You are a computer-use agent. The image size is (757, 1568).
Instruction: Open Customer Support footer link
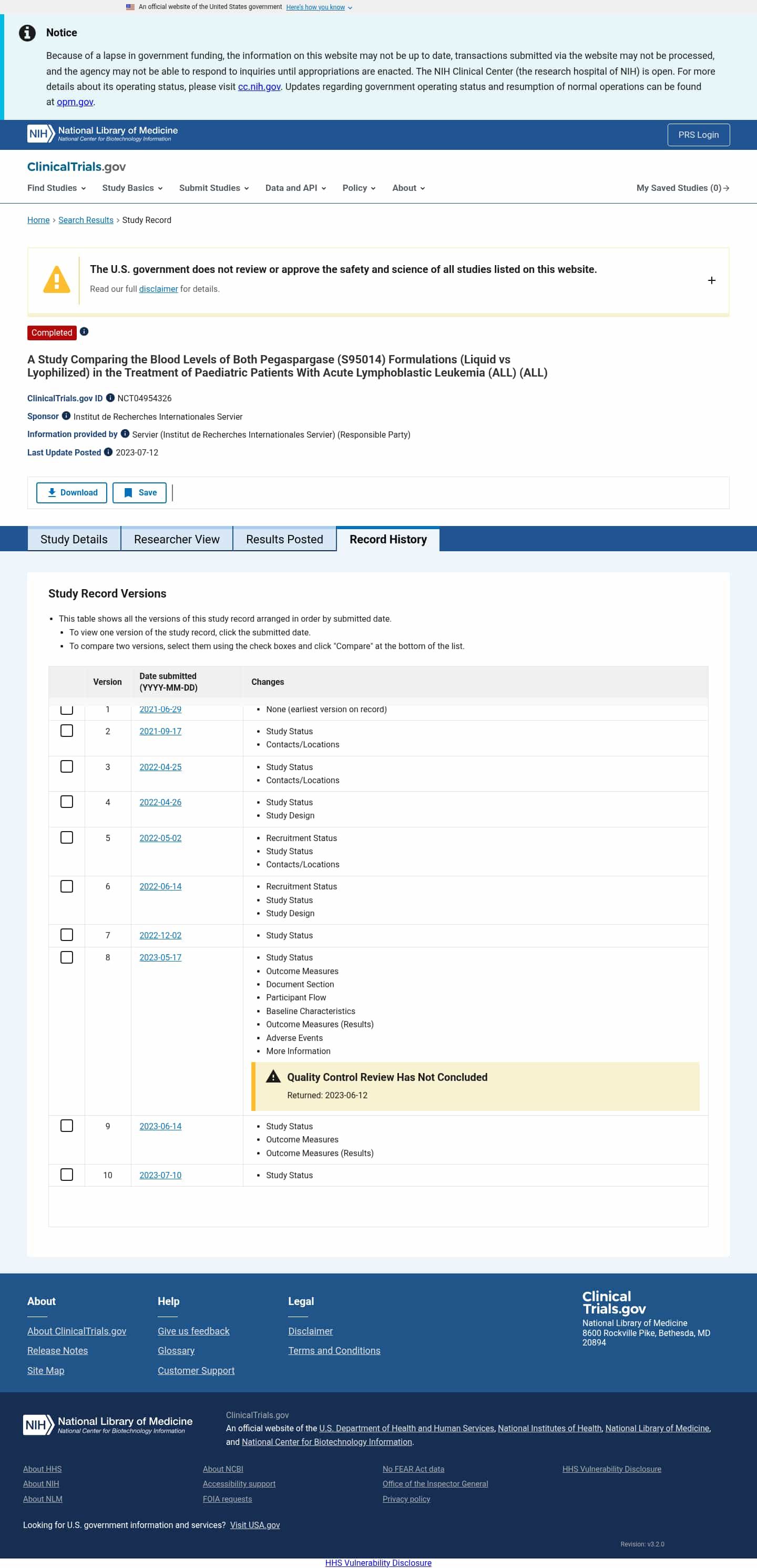(196, 1371)
